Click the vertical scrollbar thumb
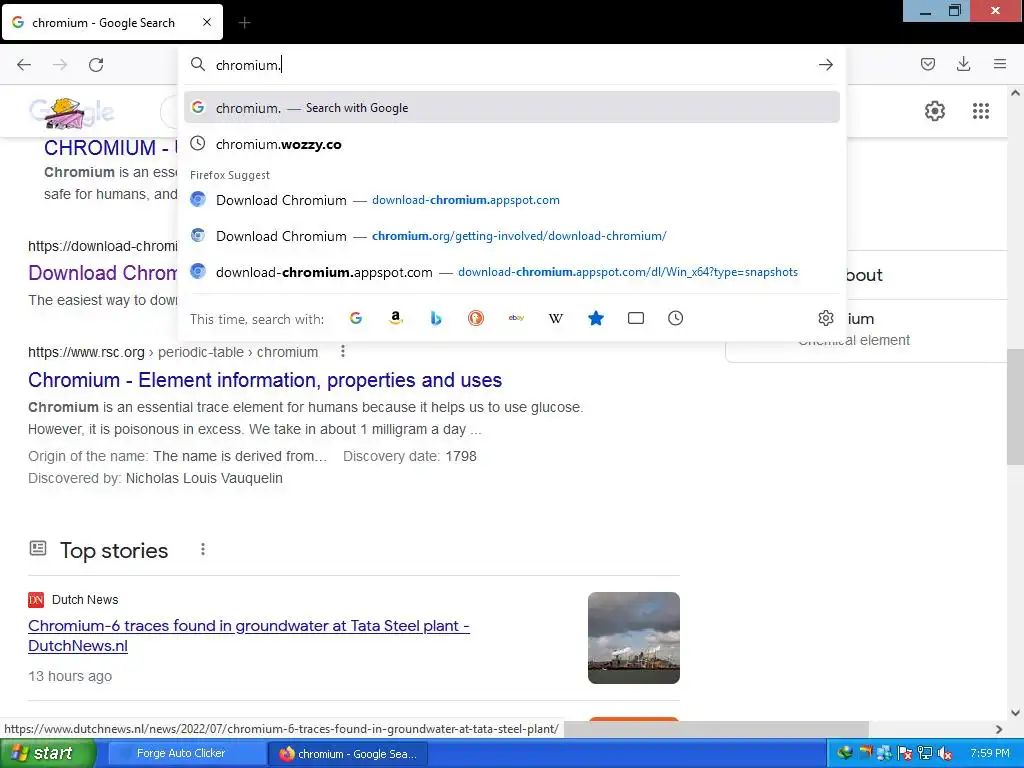Viewport: 1024px width, 768px height. pos(1015,407)
